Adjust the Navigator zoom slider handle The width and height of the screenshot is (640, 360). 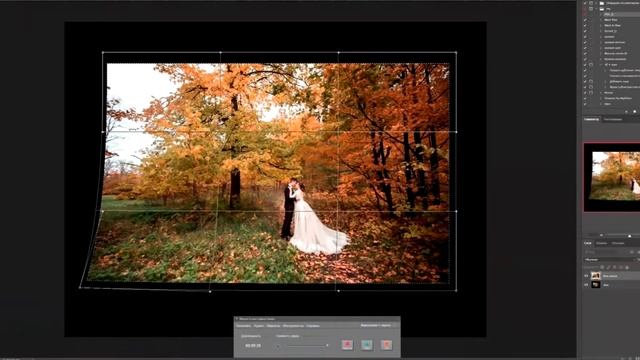629,236
